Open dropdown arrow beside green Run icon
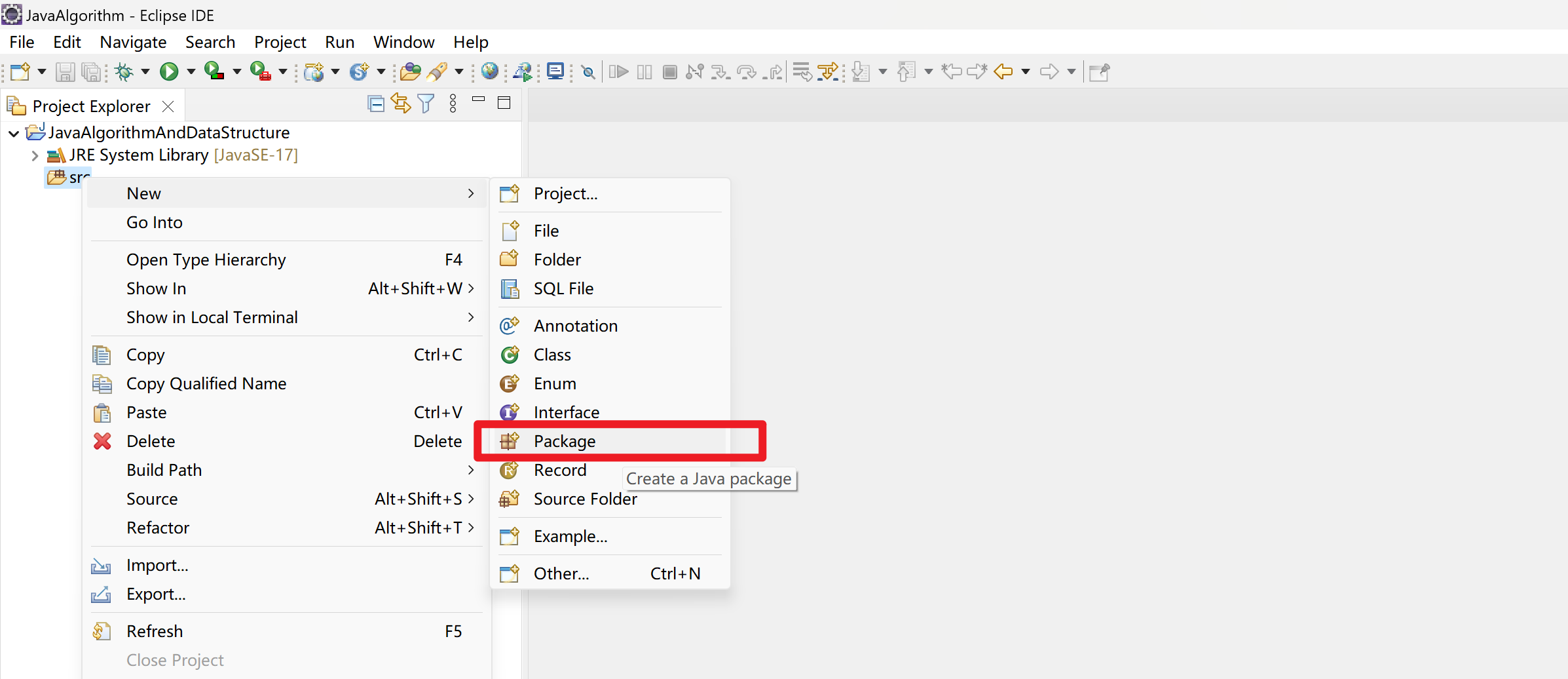Viewport: 1568px width, 679px height. coord(191,71)
